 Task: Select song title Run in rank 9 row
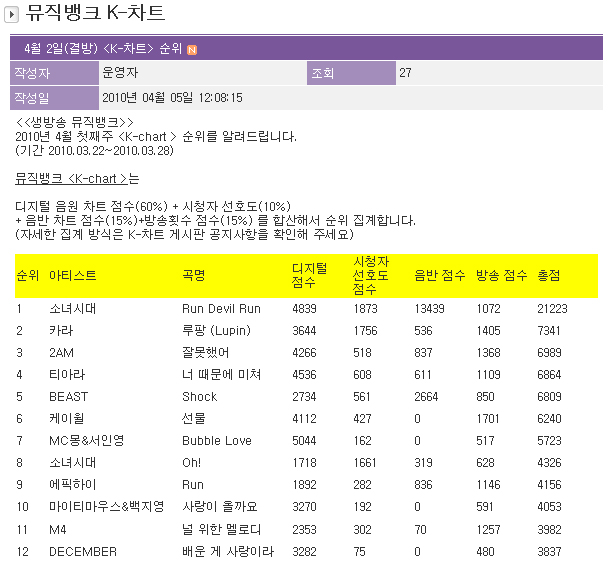tap(193, 485)
